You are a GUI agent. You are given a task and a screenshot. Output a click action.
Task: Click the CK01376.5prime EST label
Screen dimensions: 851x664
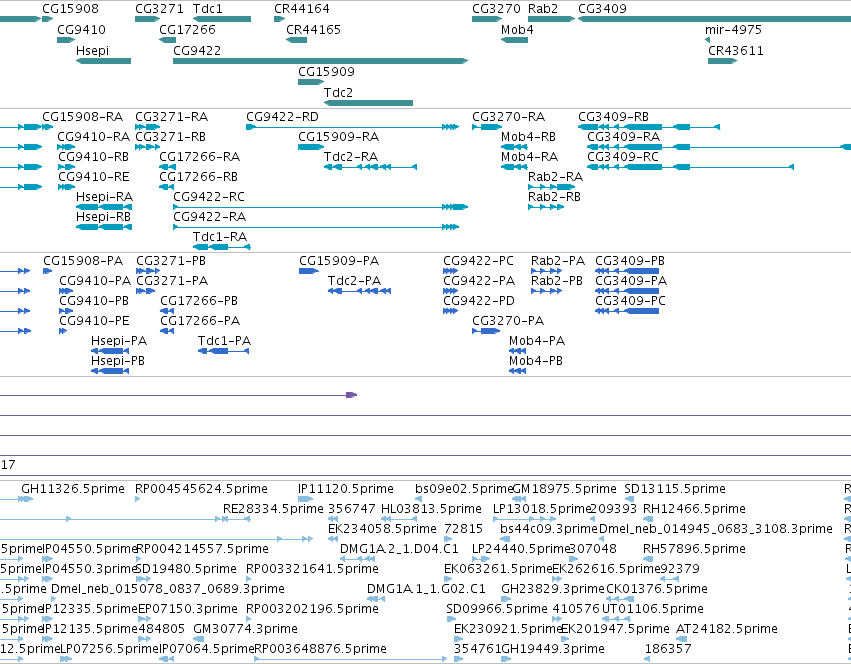tap(657, 589)
